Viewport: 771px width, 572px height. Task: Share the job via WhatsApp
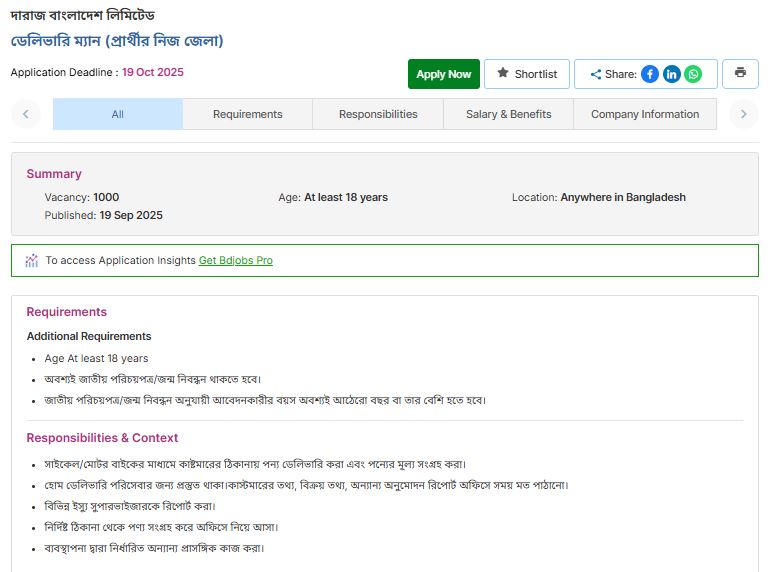point(693,74)
